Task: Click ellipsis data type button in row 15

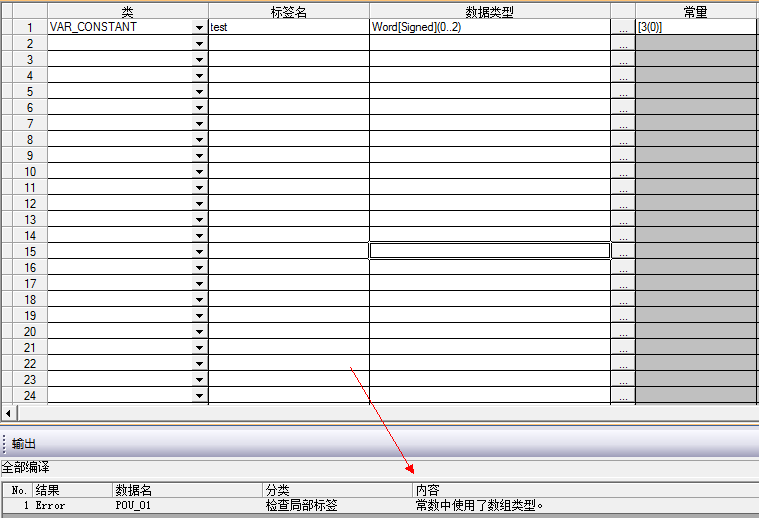Action: (623, 252)
